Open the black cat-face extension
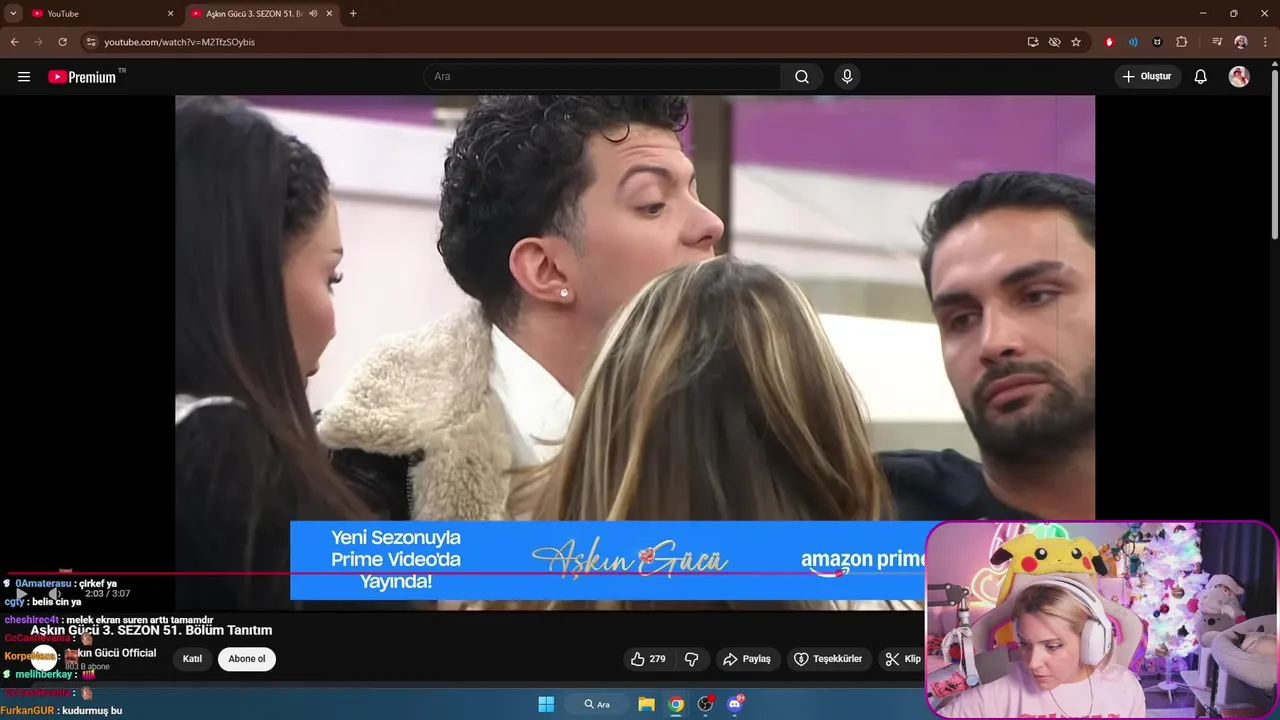This screenshot has width=1280, height=720. [1157, 42]
